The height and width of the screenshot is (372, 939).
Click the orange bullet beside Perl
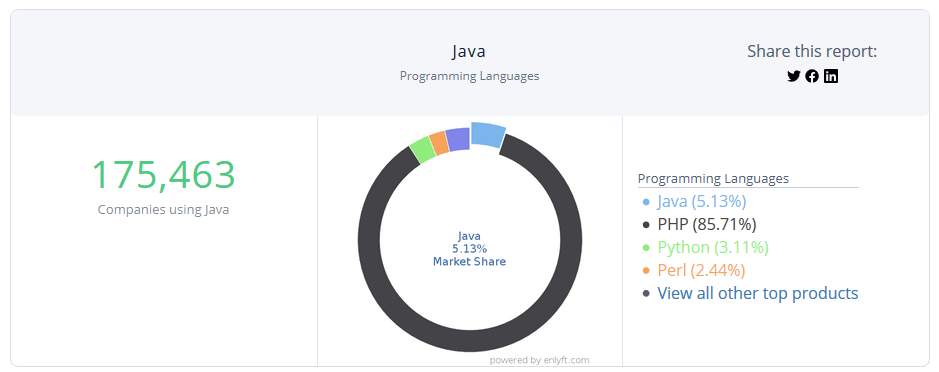(646, 271)
